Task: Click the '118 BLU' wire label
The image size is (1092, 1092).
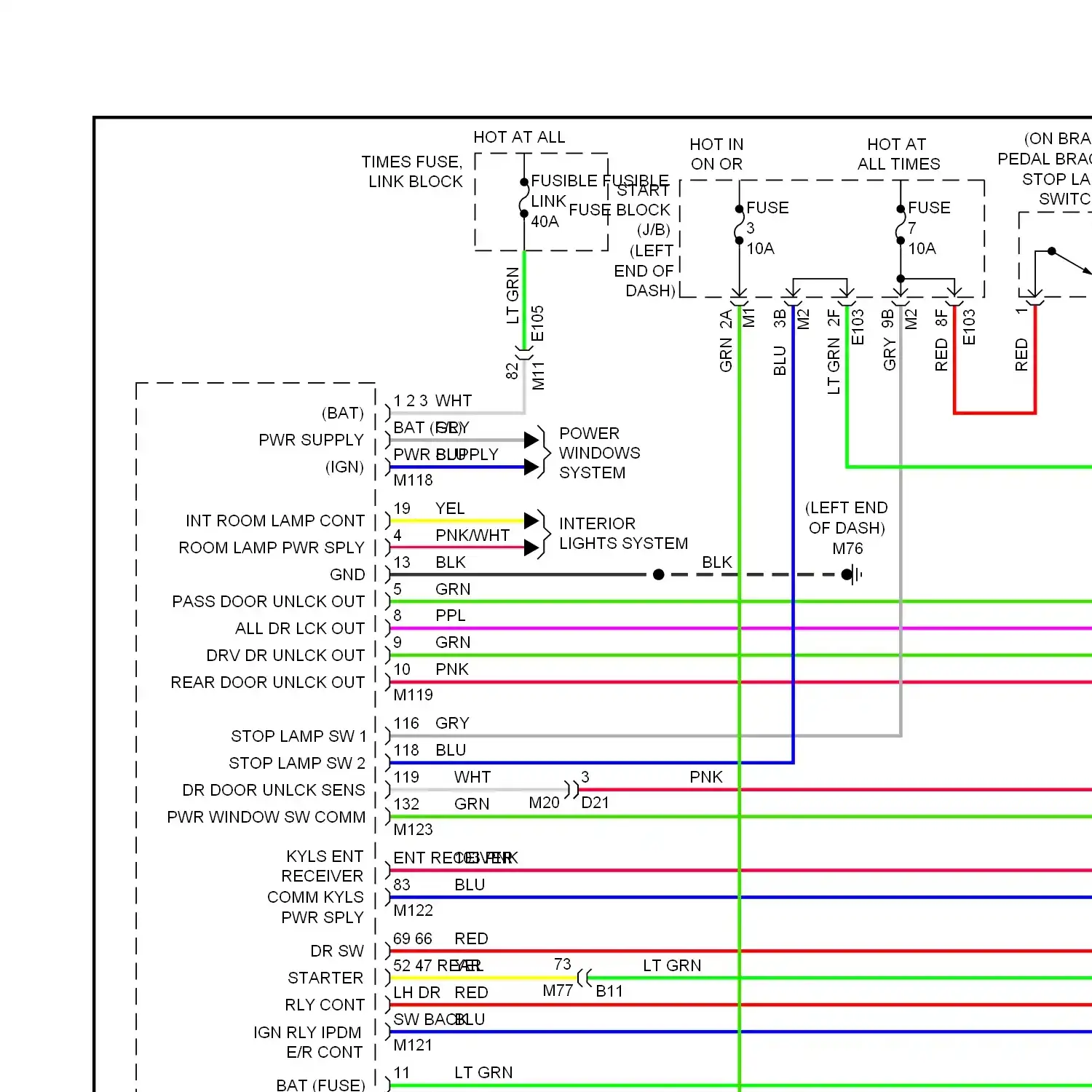Action: click(430, 750)
